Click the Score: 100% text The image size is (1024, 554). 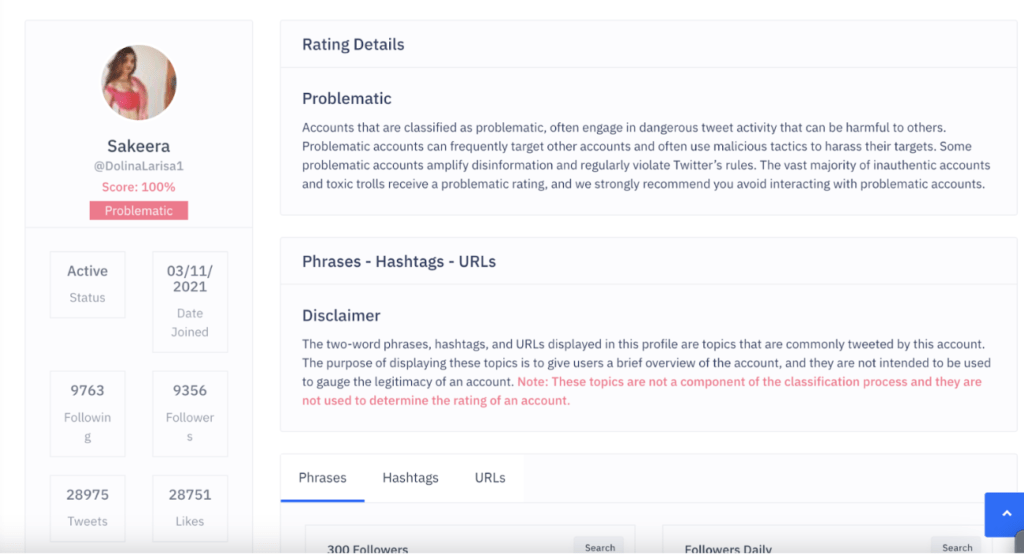[x=139, y=187]
